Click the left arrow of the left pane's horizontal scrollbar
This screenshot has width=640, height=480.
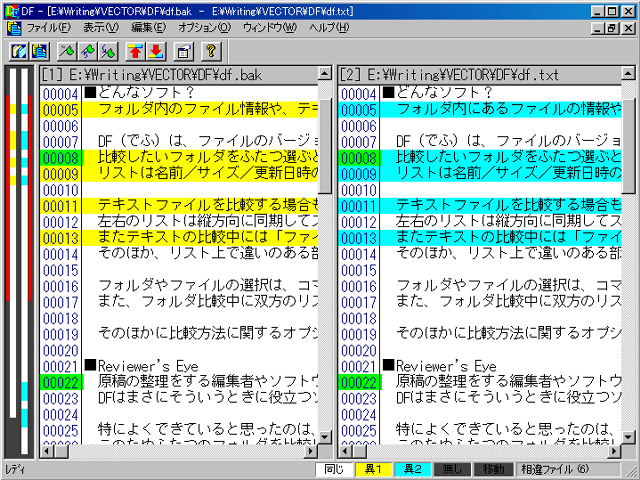(x=47, y=451)
